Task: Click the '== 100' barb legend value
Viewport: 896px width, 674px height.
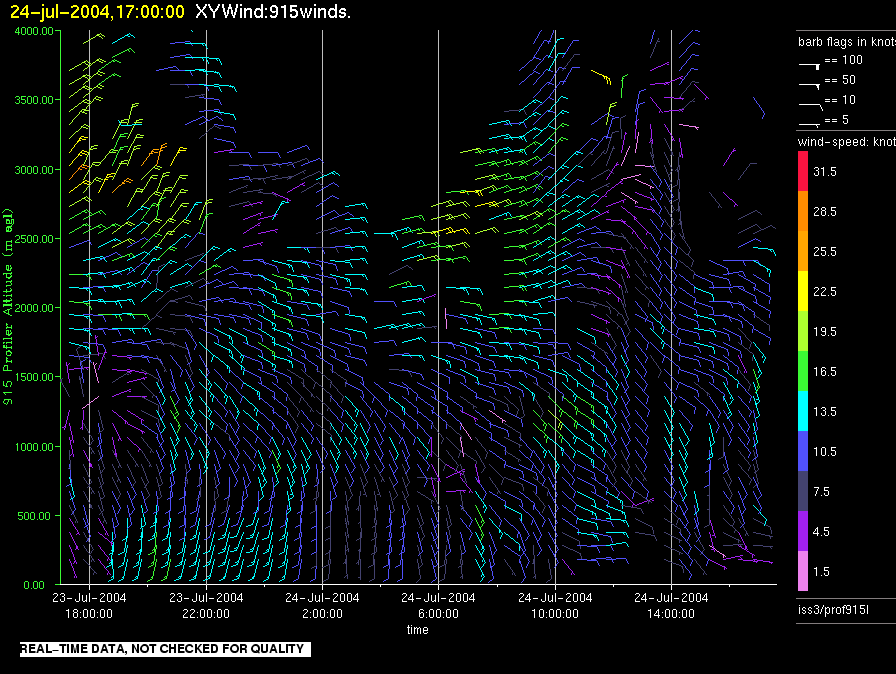Action: tap(843, 60)
